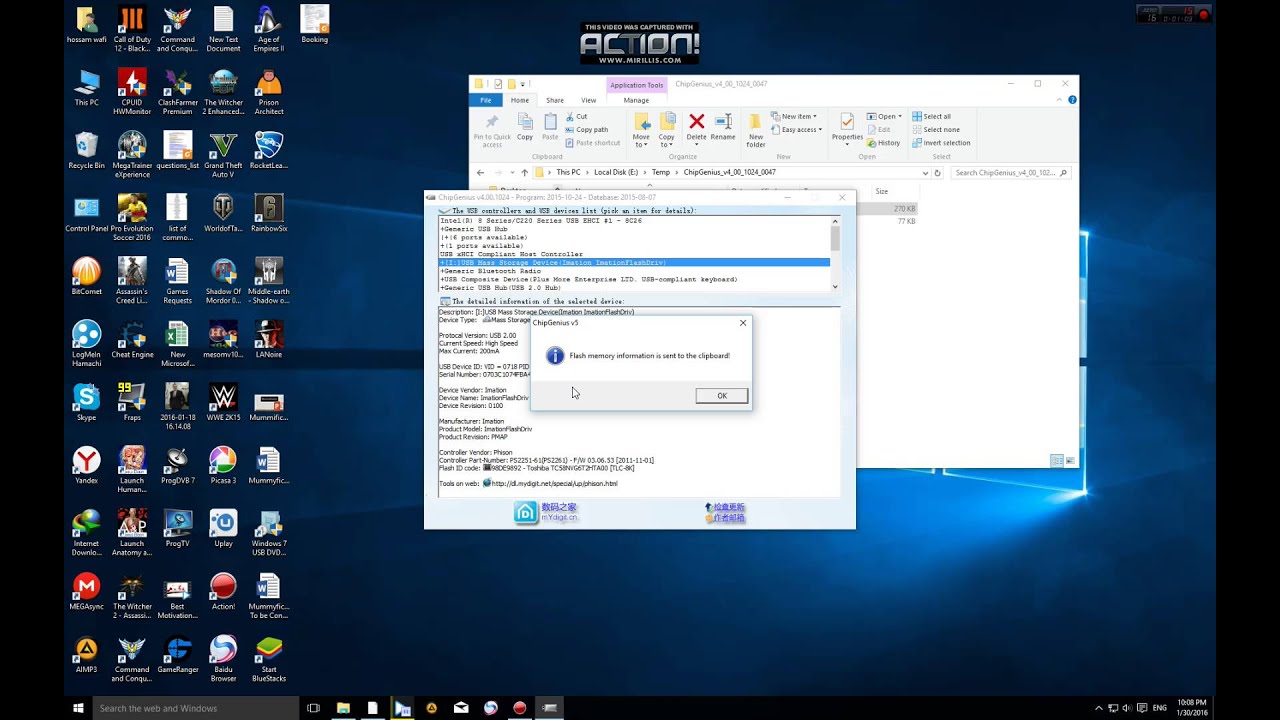Click Invert selection in ribbon
Screen dimensions: 1280x720
[945, 143]
